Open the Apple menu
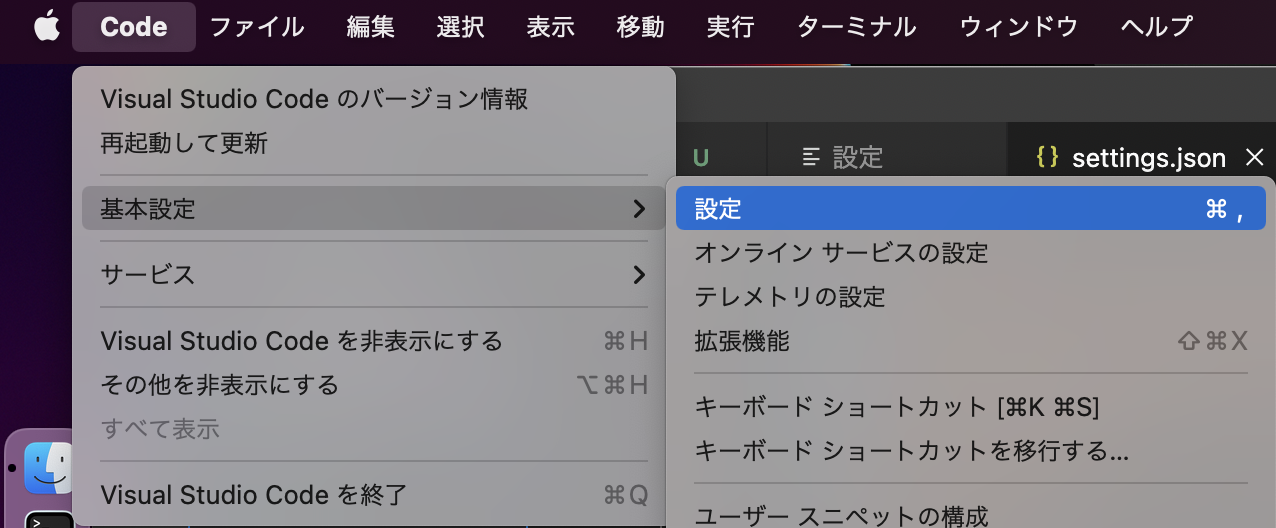 47,27
